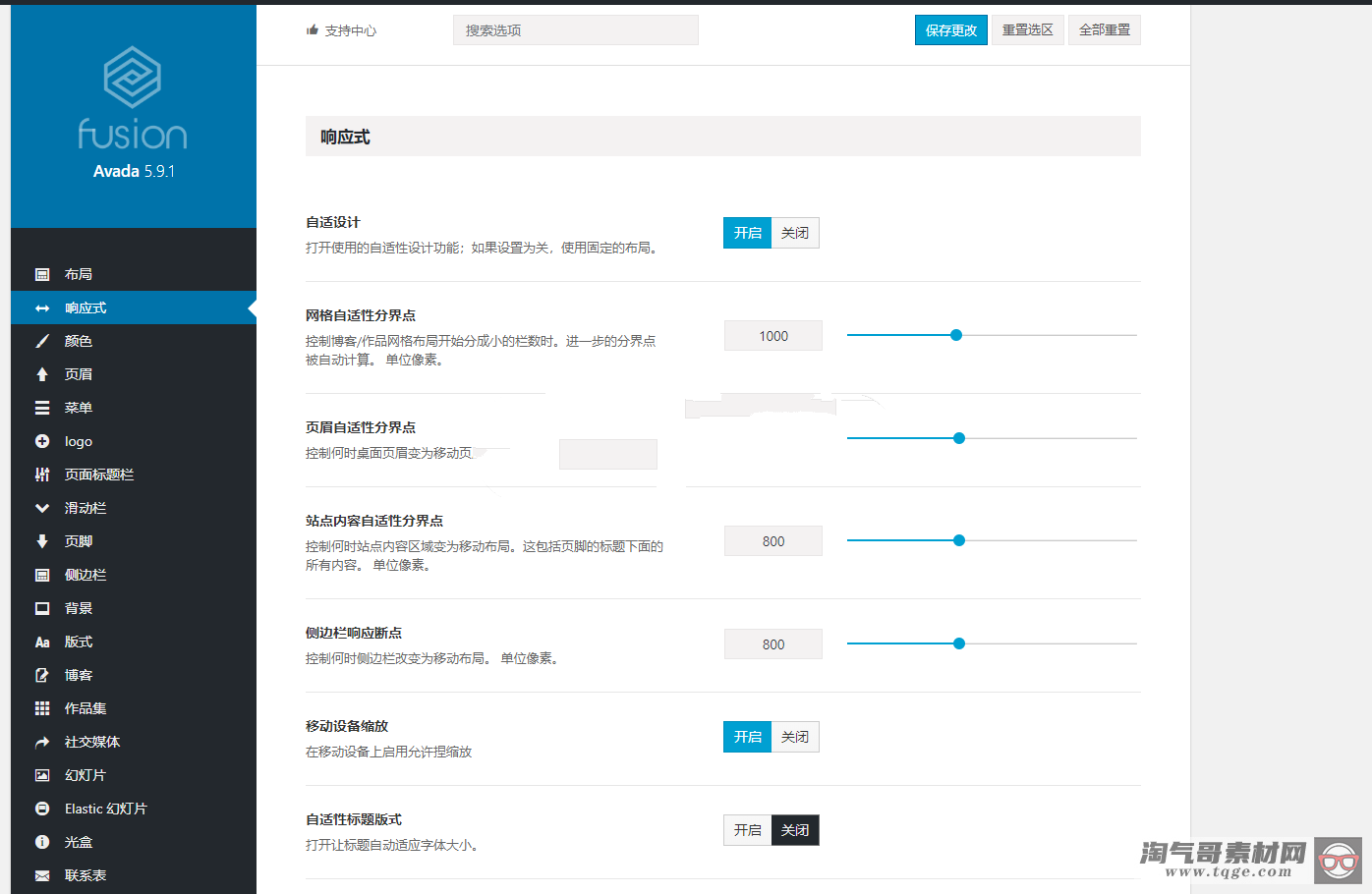This screenshot has height=894, width=1372.
Task: Open the 侧边栏 settings section
Action: 134,575
